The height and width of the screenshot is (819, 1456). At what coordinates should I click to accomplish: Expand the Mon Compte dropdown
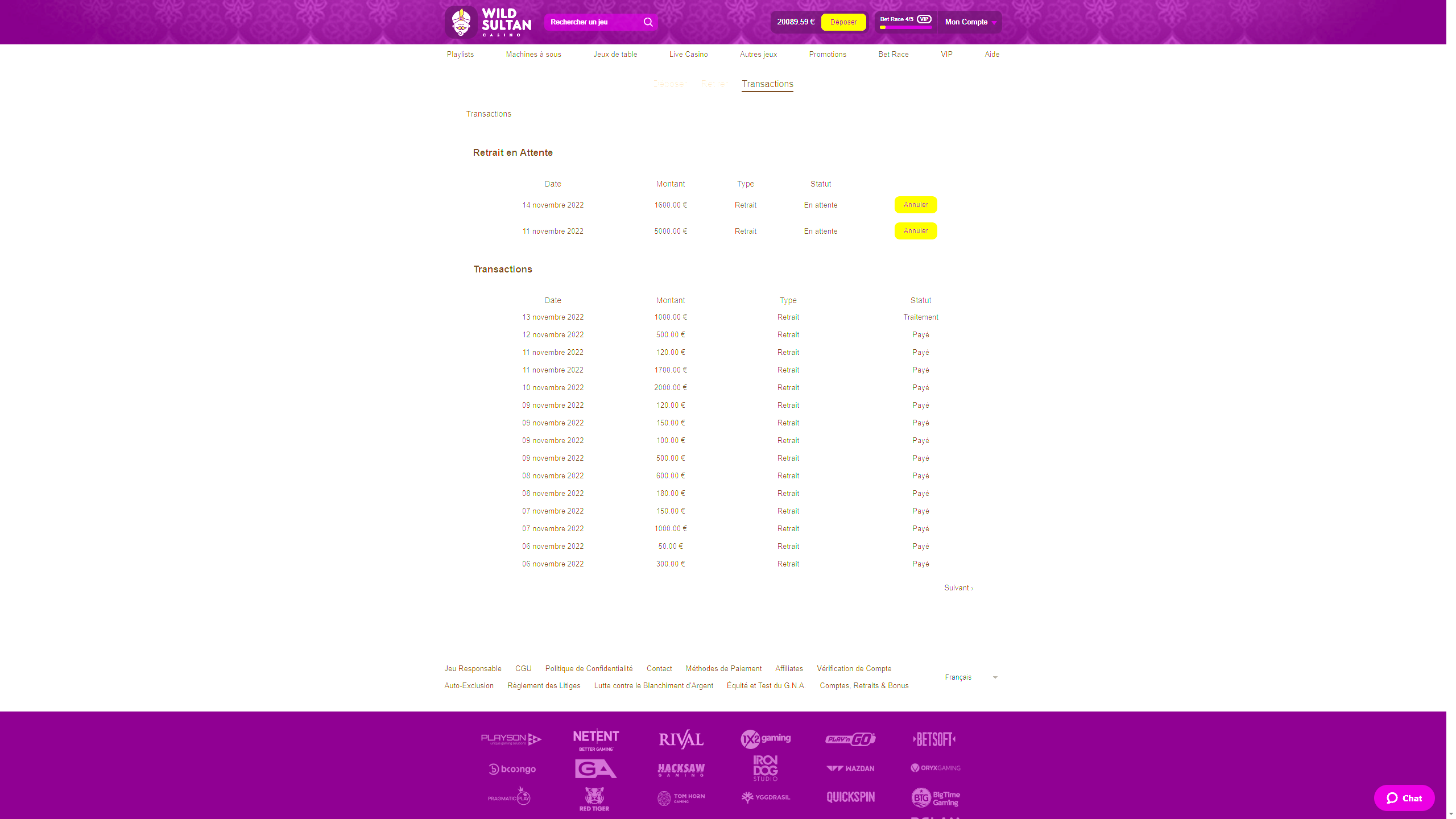[970, 22]
